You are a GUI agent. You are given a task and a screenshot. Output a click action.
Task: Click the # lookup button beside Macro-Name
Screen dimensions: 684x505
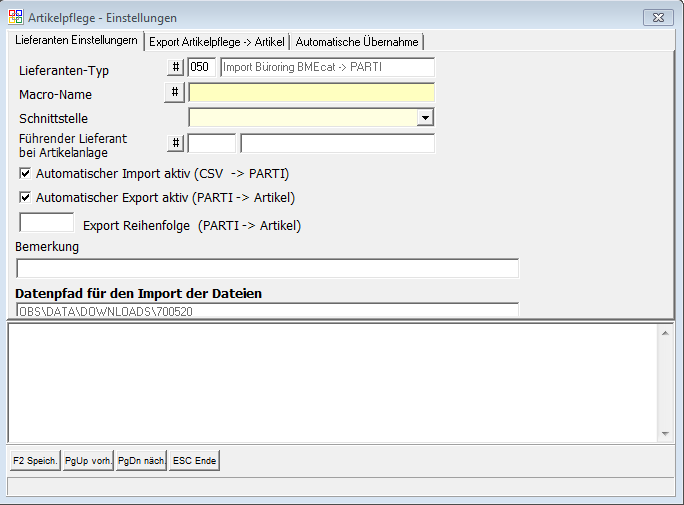(175, 93)
